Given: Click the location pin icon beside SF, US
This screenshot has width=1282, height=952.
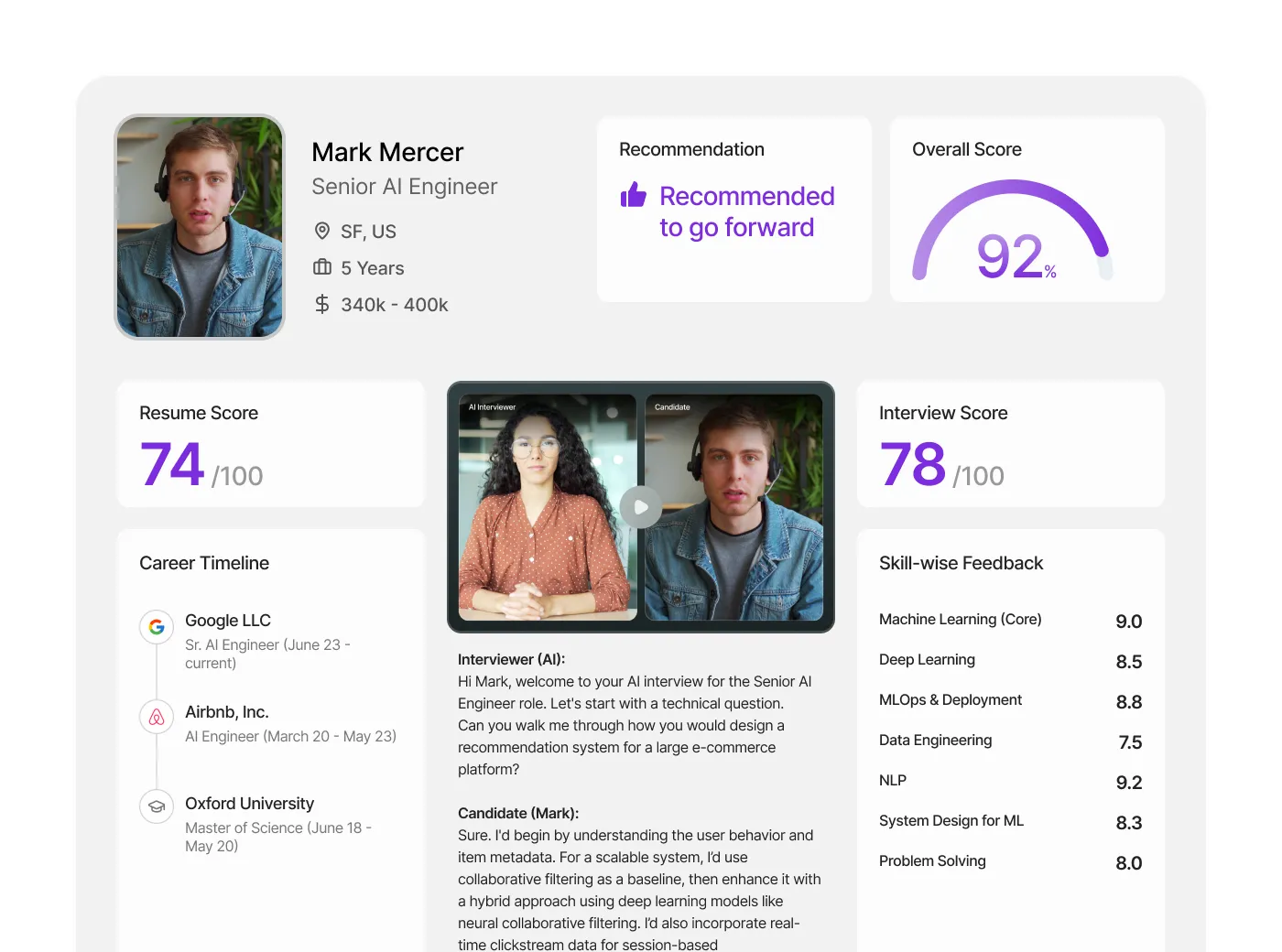Looking at the screenshot, I should (322, 231).
